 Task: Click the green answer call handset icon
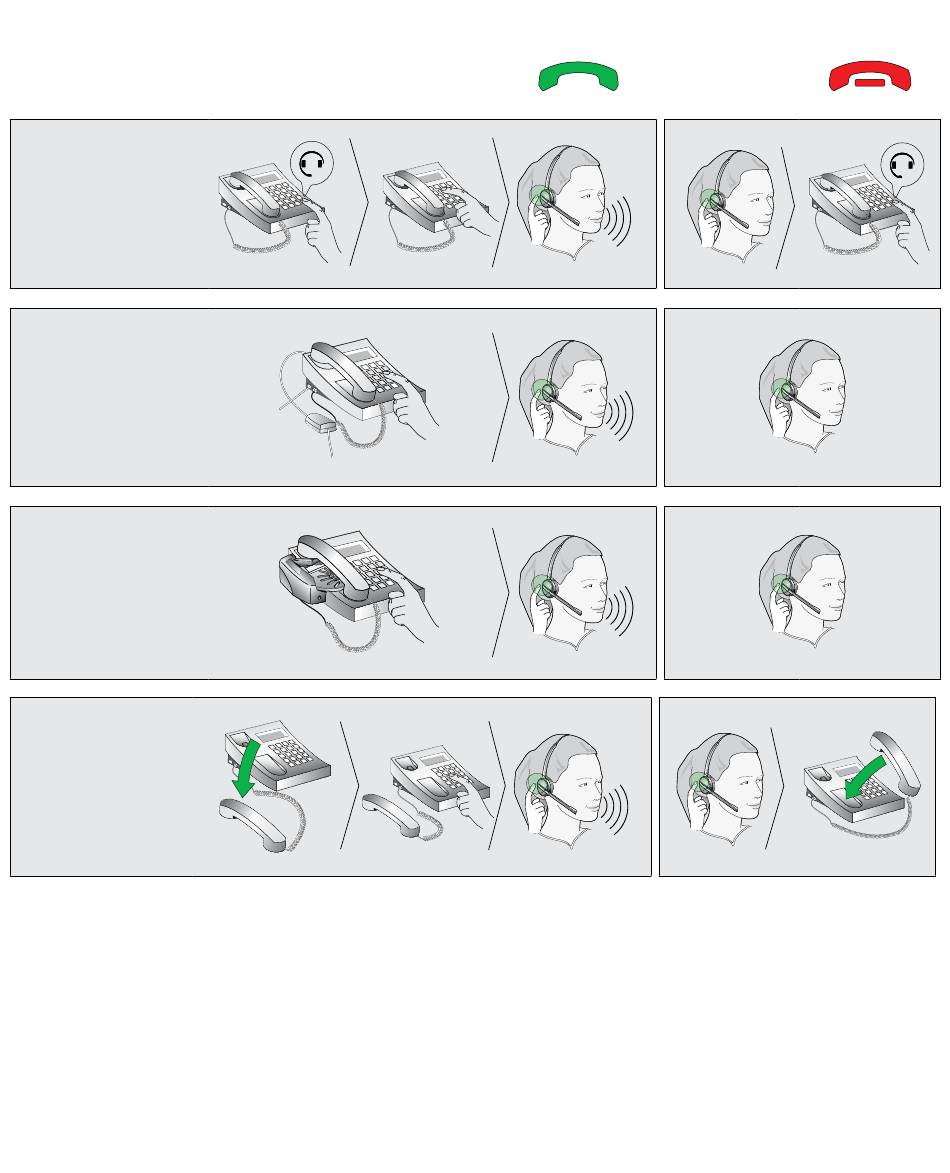(578, 76)
